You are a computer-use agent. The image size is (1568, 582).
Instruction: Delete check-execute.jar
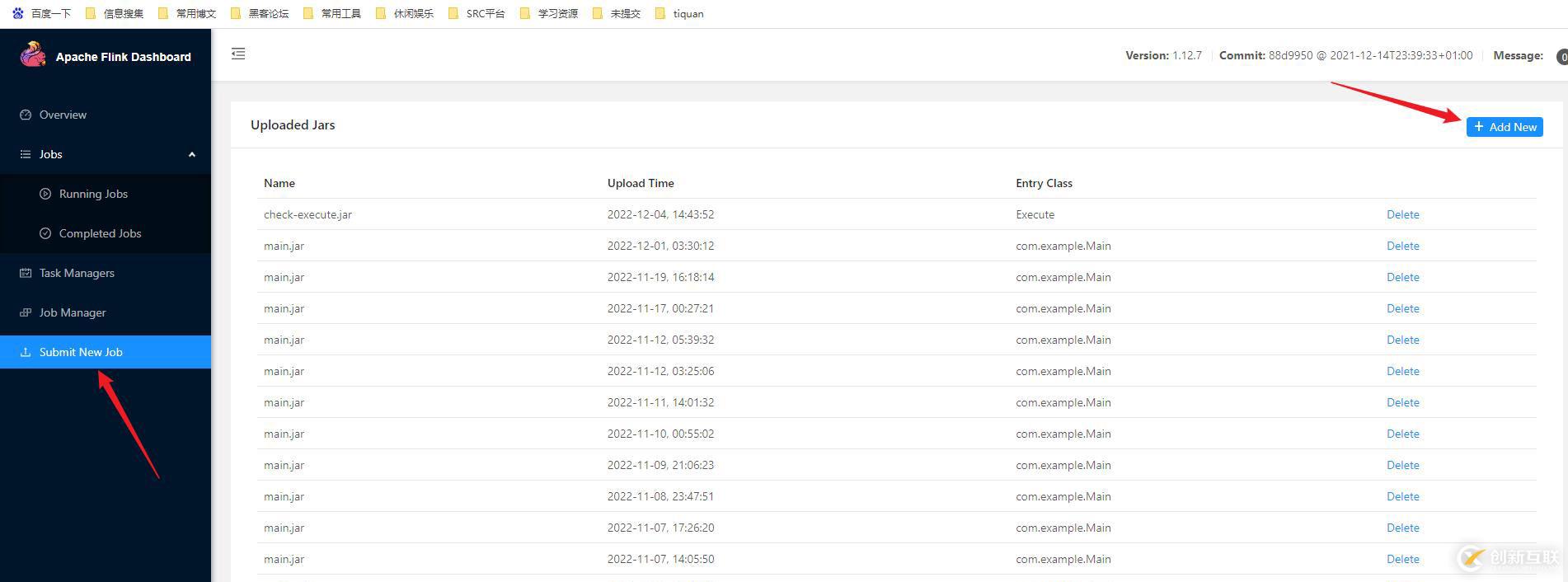1403,214
